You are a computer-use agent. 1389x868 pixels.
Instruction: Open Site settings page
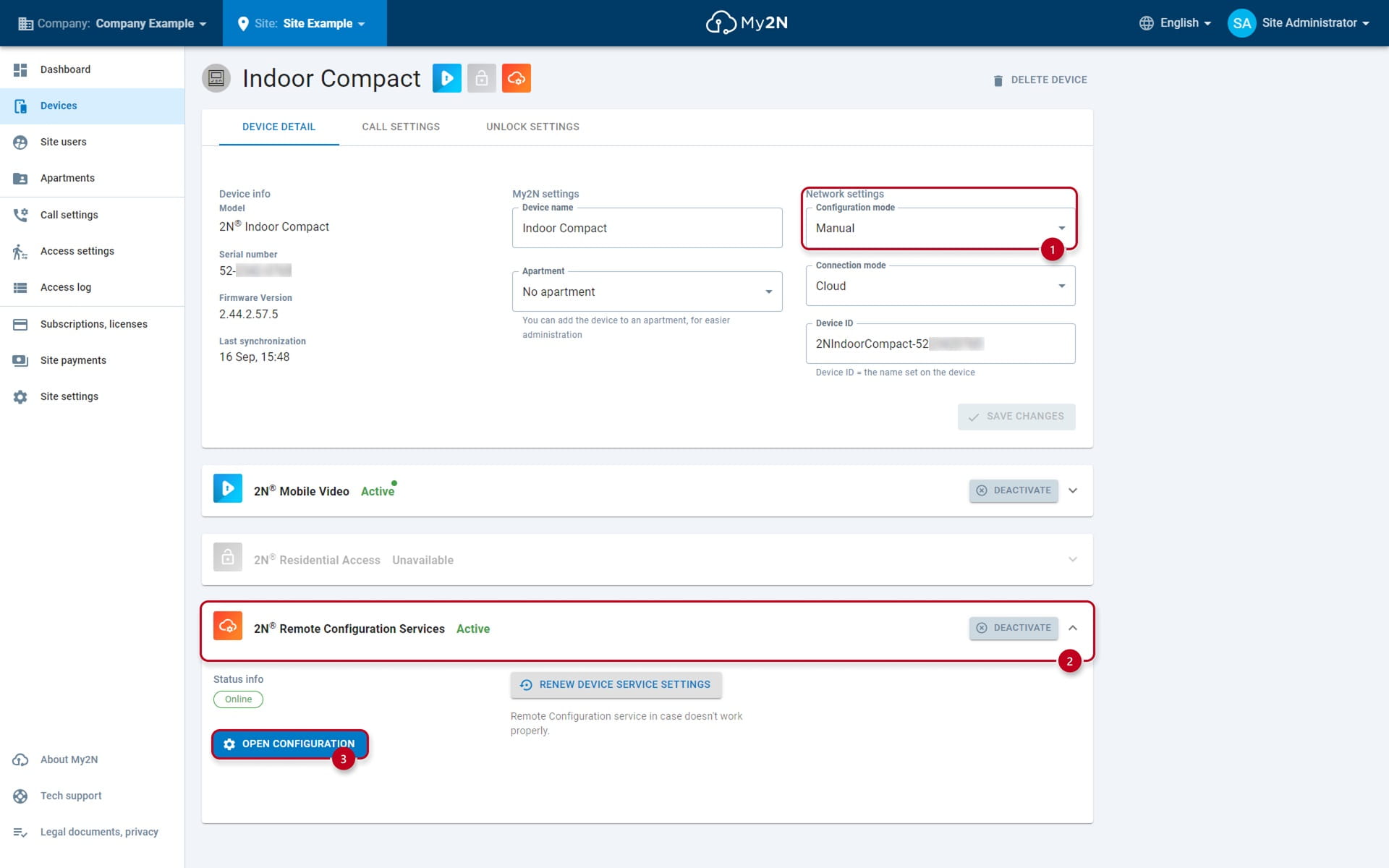pyautogui.click(x=92, y=396)
